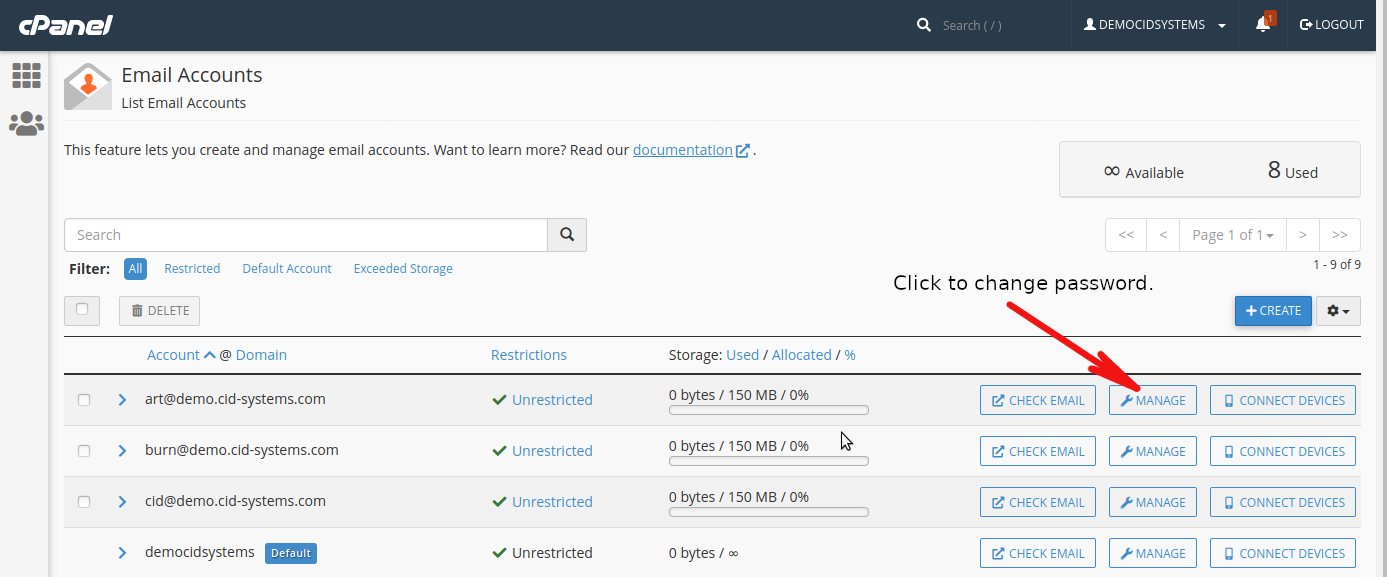The width and height of the screenshot is (1387, 577).
Task: Check email for art@demo.cid-systems.com
Action: 1038,400
